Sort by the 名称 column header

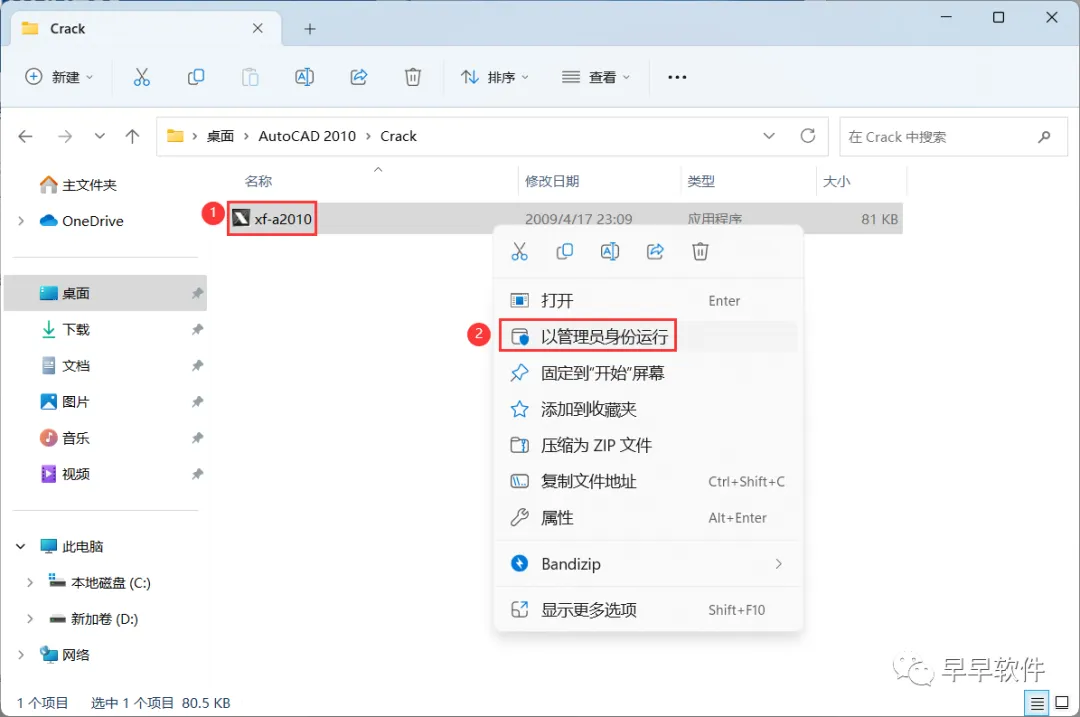(258, 181)
